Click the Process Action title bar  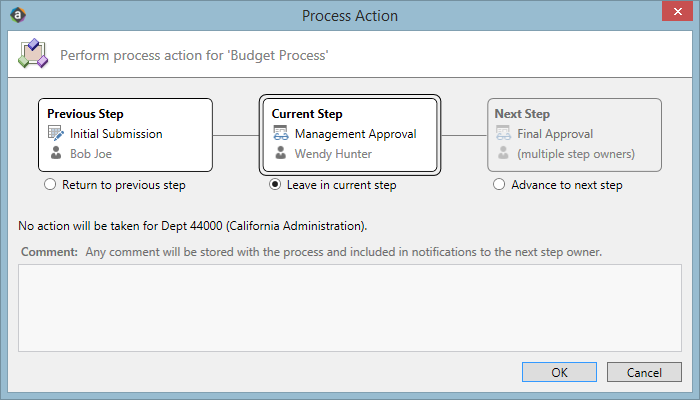[x=349, y=15]
